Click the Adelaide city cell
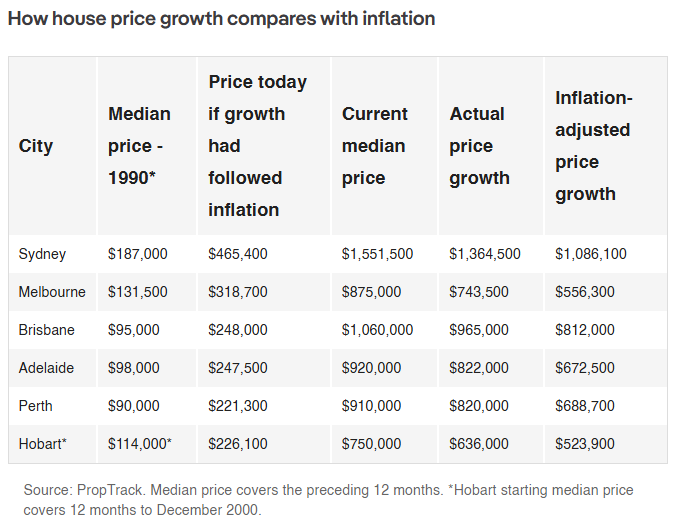This screenshot has width=674, height=526. click(x=46, y=368)
